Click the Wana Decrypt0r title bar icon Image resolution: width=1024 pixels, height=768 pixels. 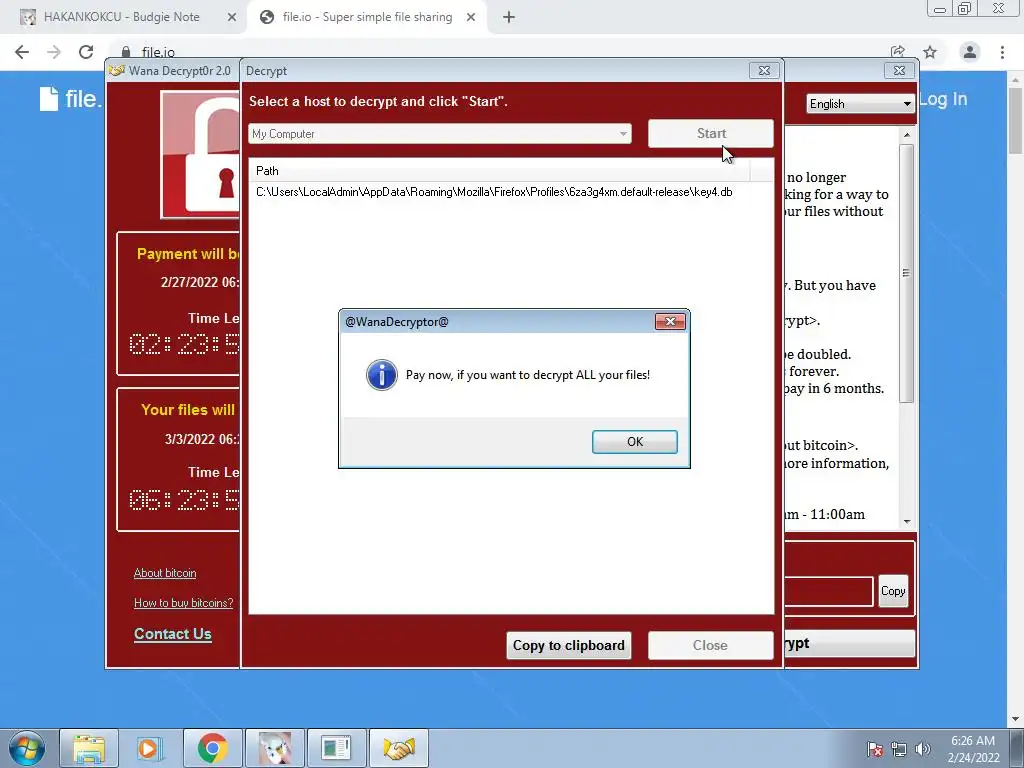[x=117, y=71]
